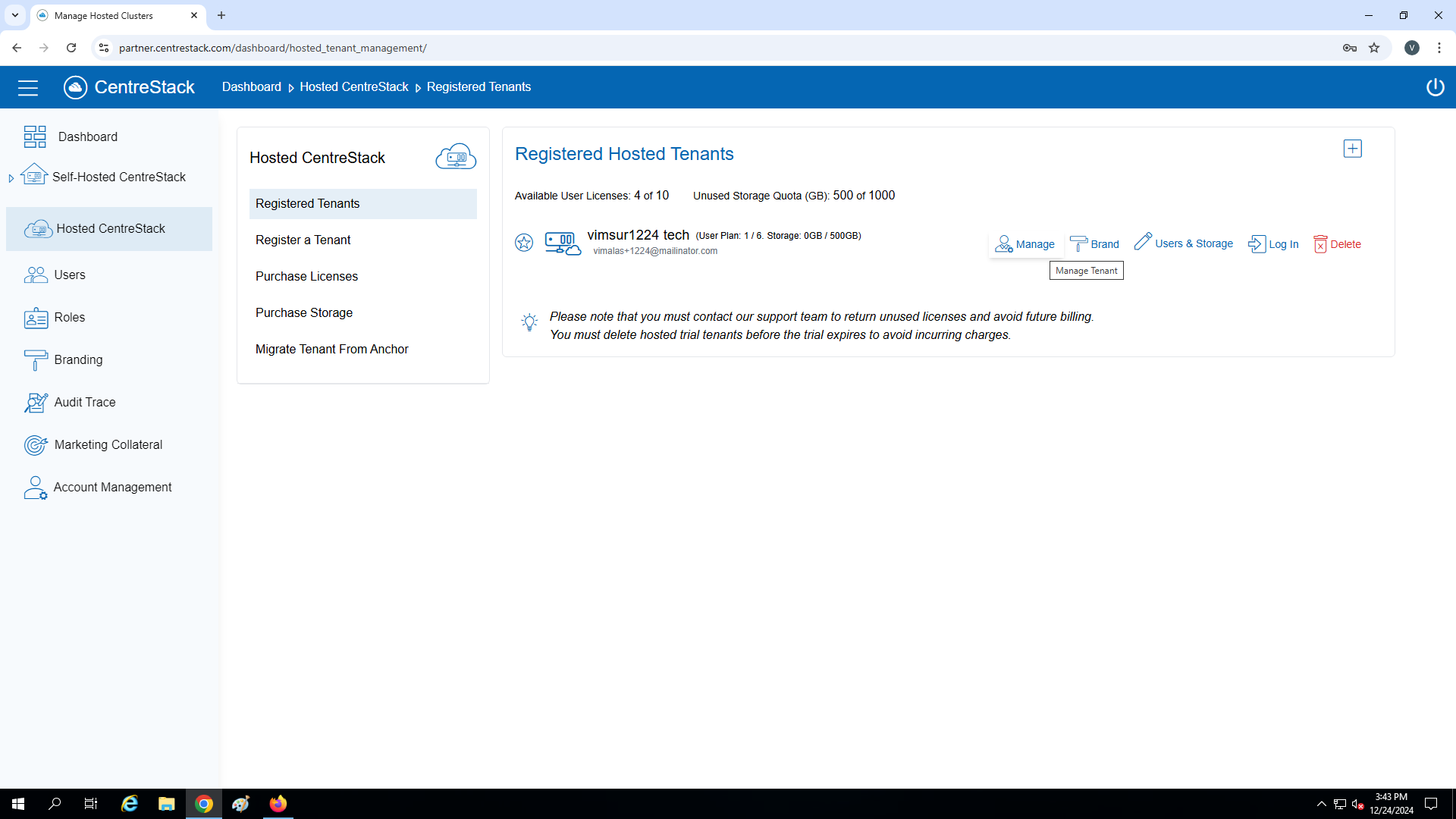Click the Hosted CentreStack cloud sidebar icon

38,228
